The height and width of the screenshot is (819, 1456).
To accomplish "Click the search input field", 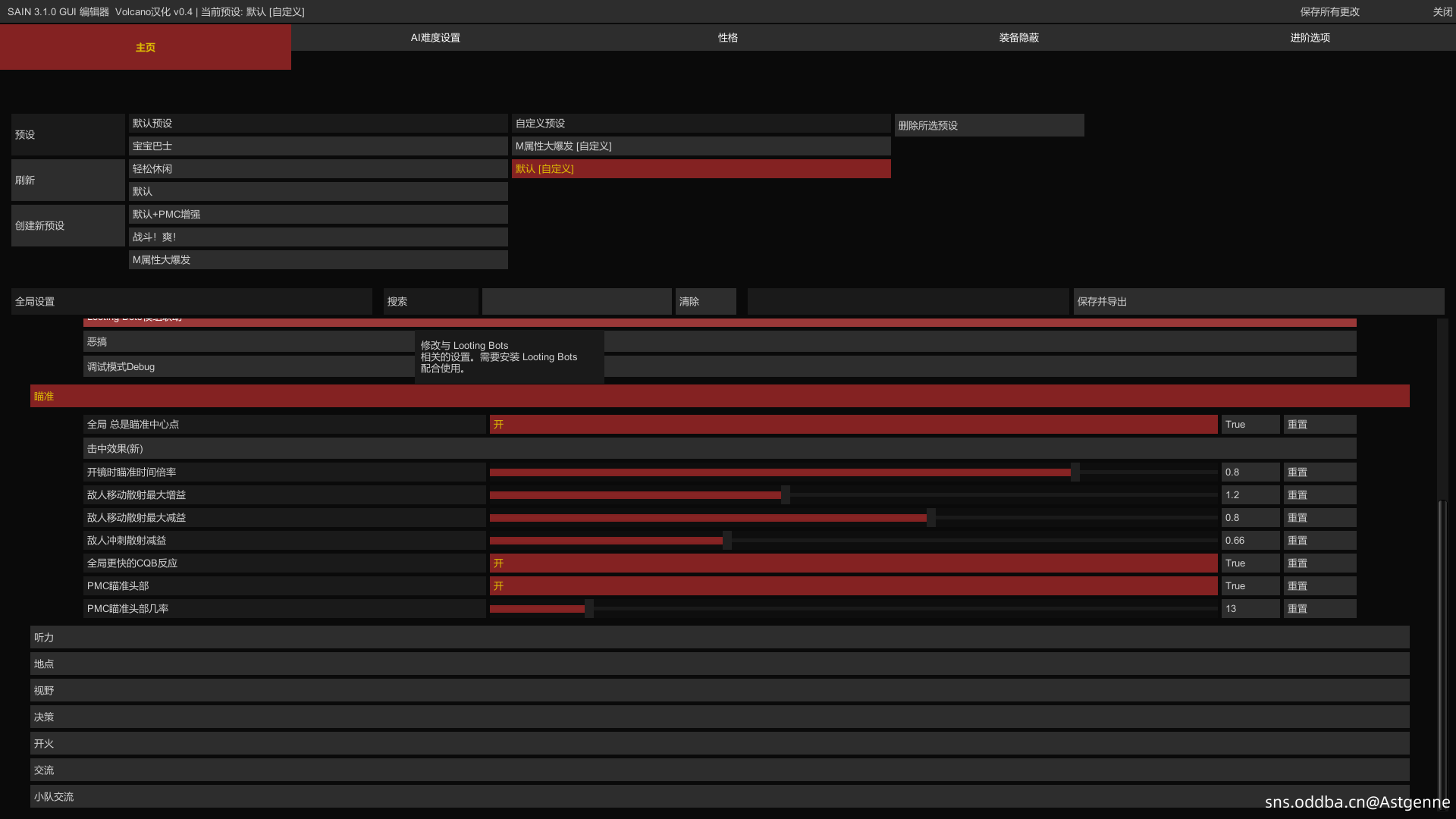I will [x=576, y=302].
